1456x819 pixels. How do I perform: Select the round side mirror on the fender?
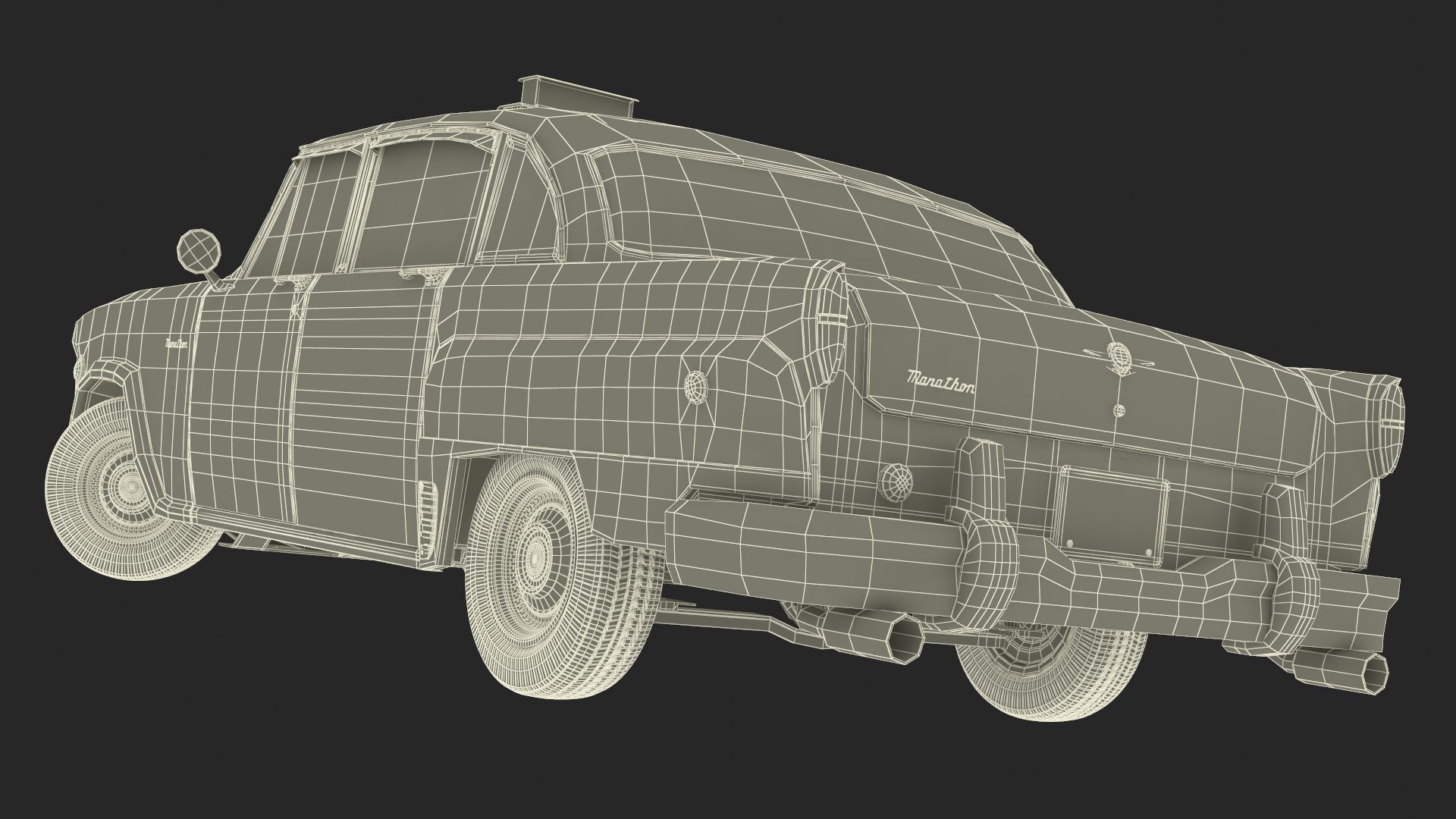[200, 250]
